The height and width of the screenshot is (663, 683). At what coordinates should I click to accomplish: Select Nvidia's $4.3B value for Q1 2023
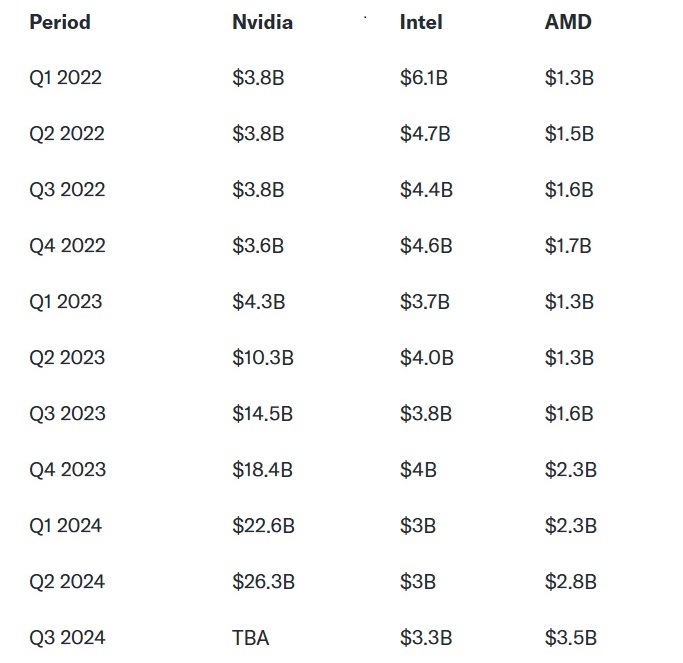click(258, 302)
